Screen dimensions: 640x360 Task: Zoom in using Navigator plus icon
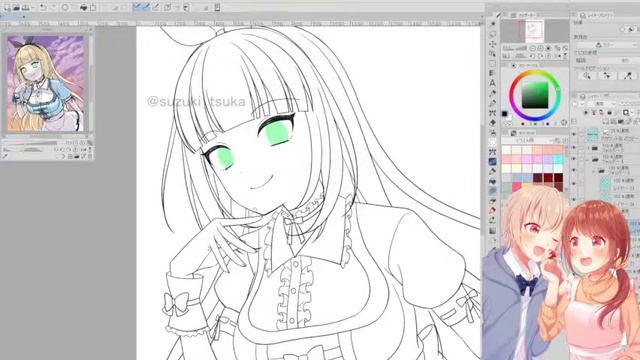[540, 48]
